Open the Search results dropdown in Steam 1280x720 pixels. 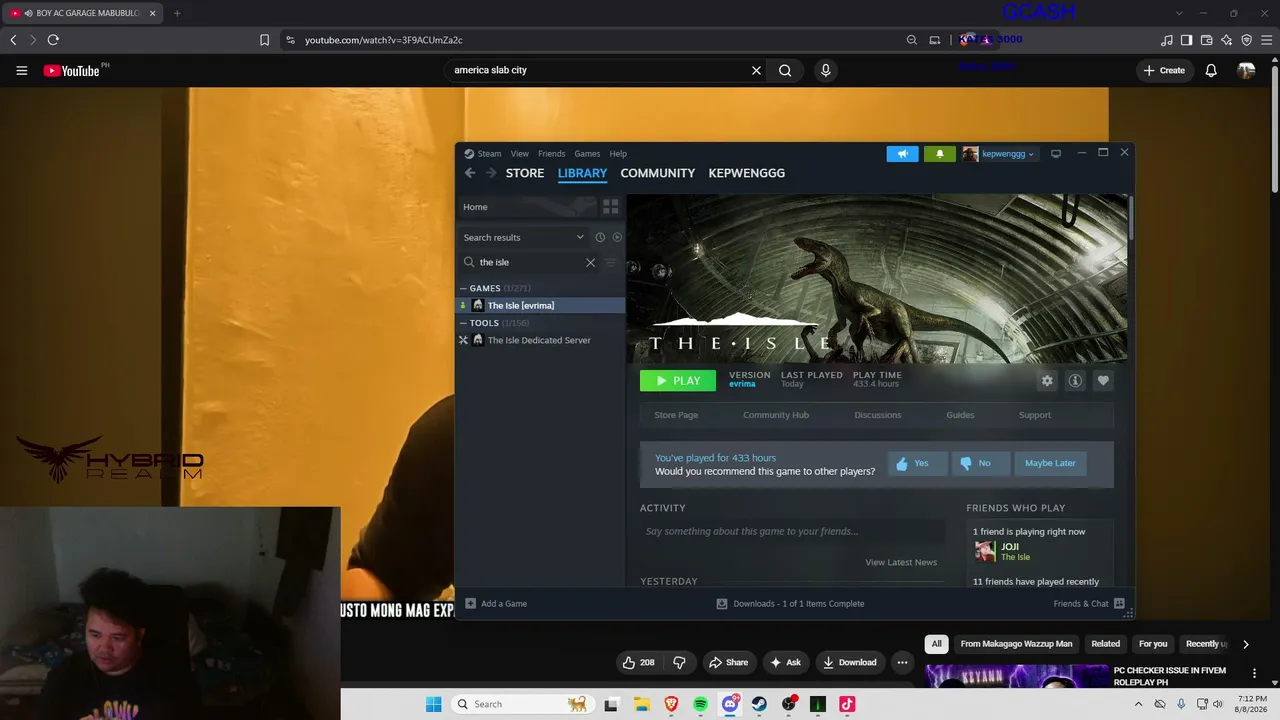[580, 237]
